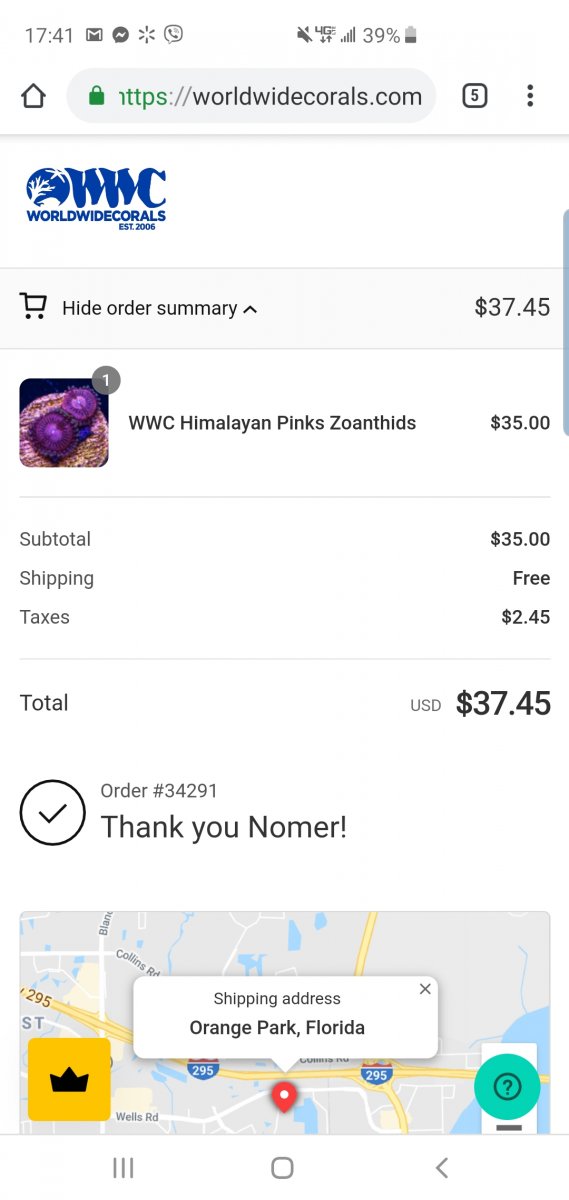Image resolution: width=569 pixels, height=1200 pixels.
Task: Open Android recent apps button
Action: (123, 1167)
